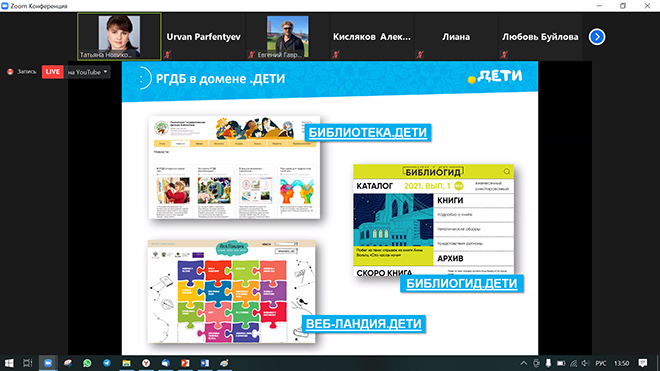Click muted microphone icon on Лиана tile
The height and width of the screenshot is (371, 660).
point(420,54)
